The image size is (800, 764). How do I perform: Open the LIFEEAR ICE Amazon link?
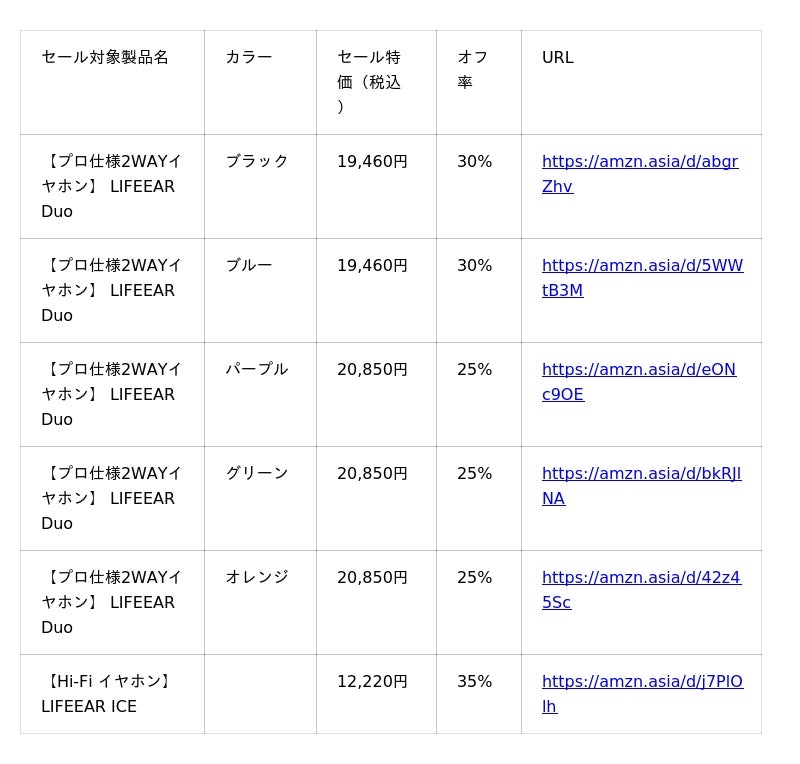[642, 682]
